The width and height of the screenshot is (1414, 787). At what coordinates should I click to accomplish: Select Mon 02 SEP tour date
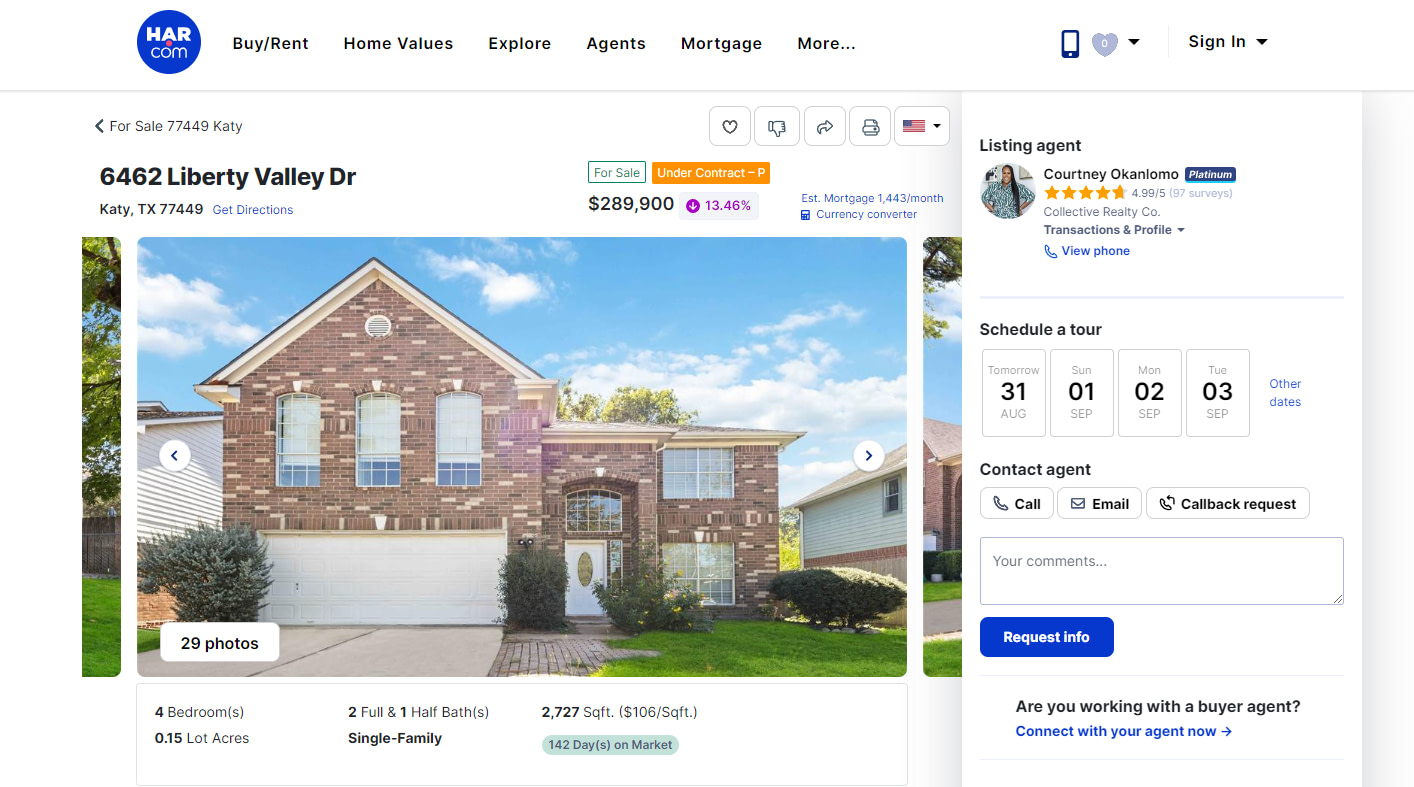pyautogui.click(x=1150, y=393)
